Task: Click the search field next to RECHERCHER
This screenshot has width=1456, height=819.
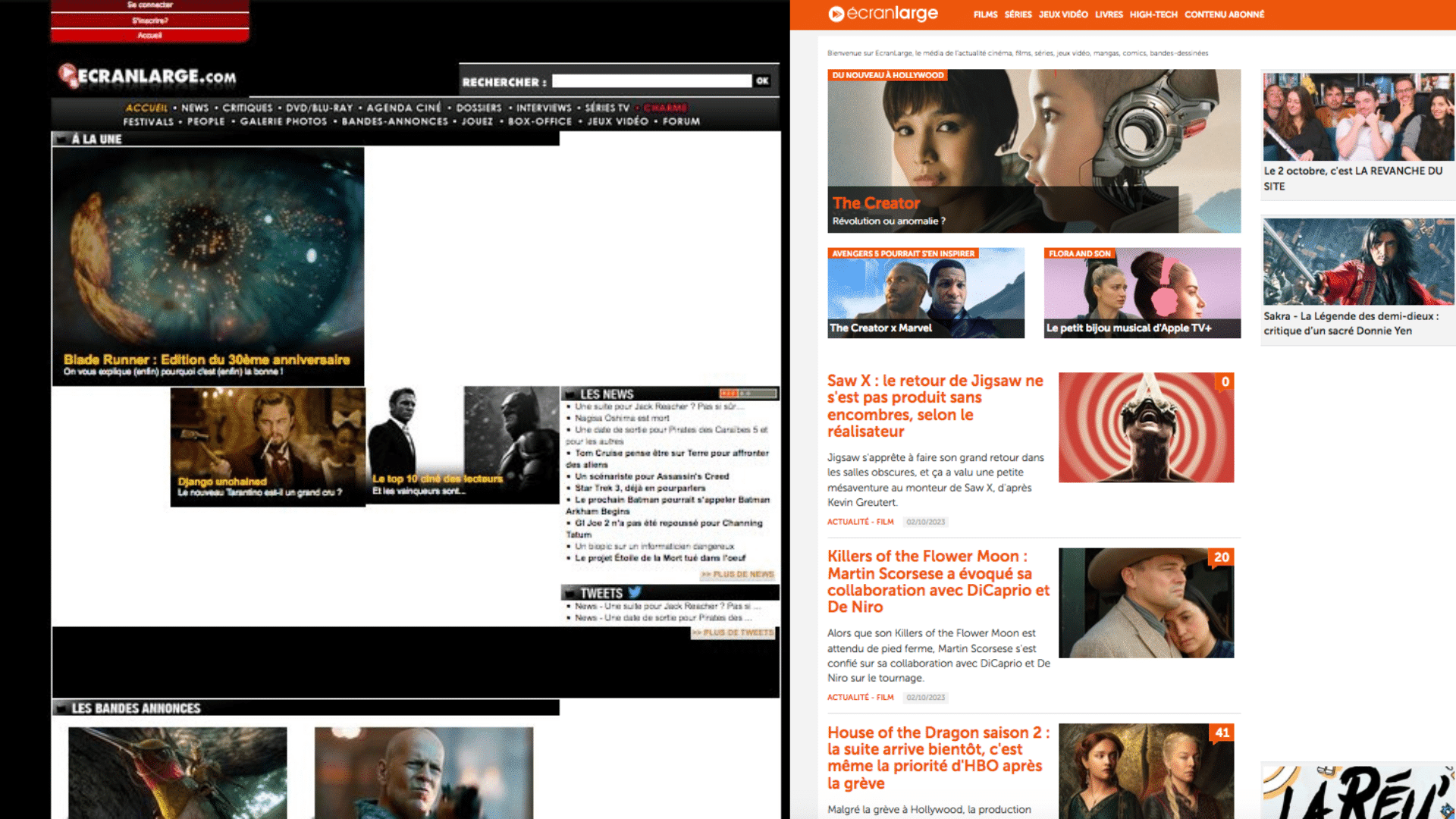Action: (x=651, y=81)
